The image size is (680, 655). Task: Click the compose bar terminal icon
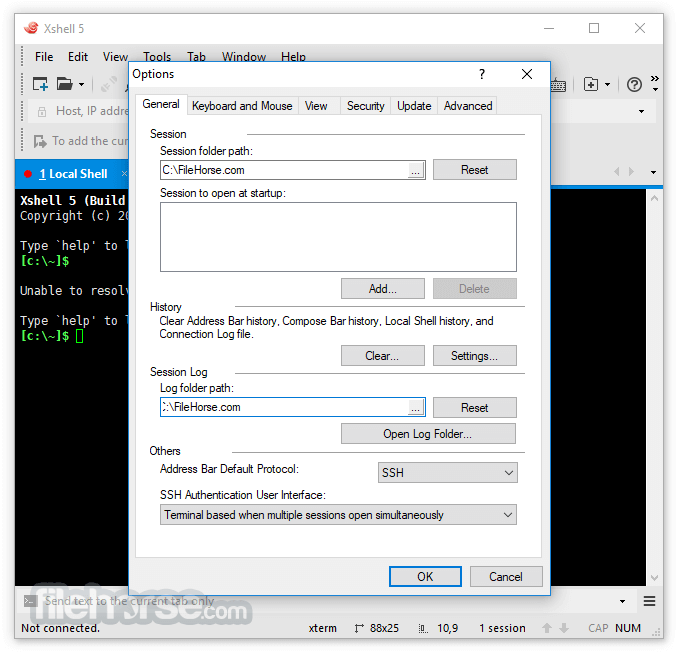pos(30,601)
